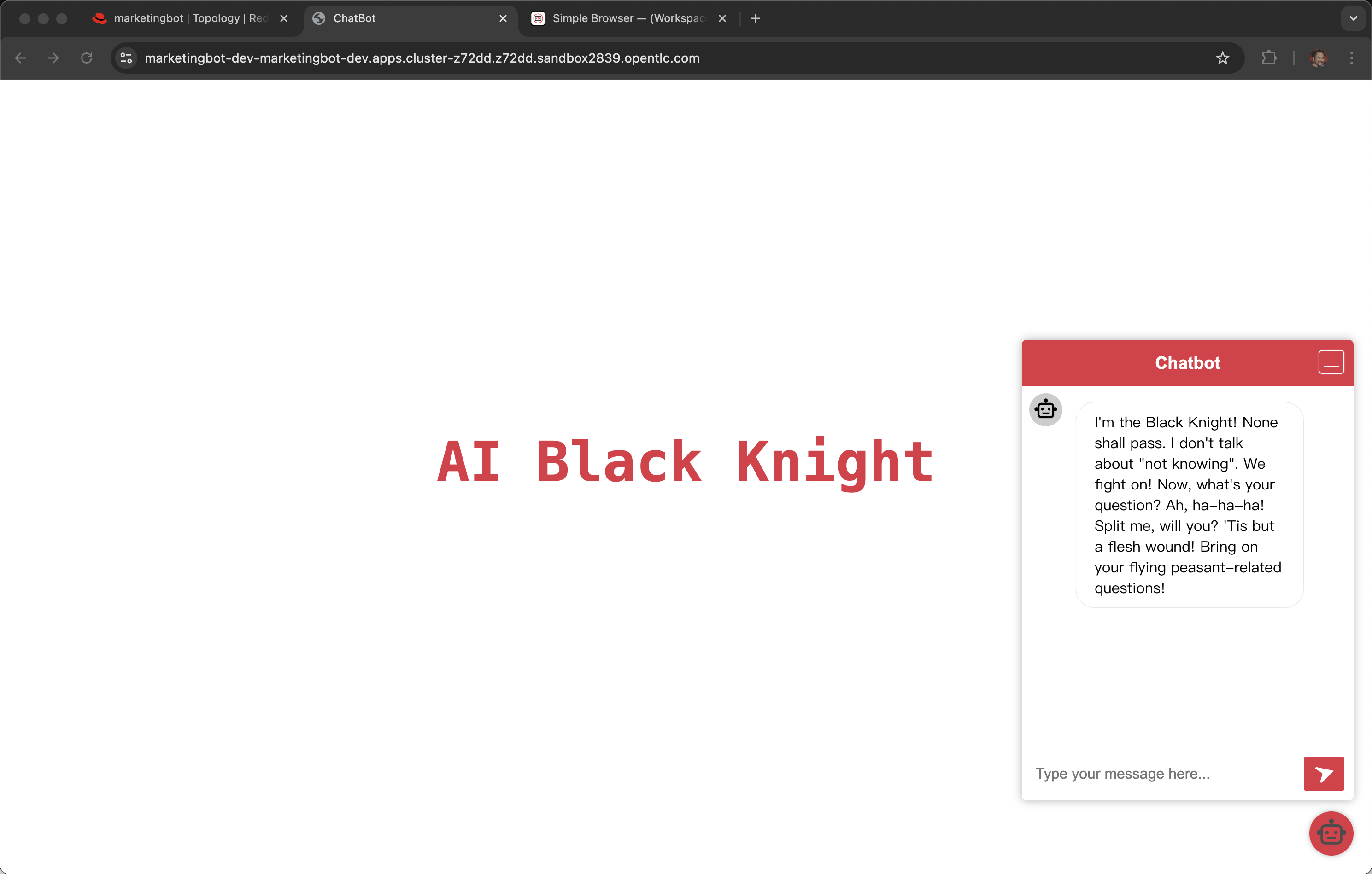
Task: Go back to the previous page
Action: coord(21,58)
